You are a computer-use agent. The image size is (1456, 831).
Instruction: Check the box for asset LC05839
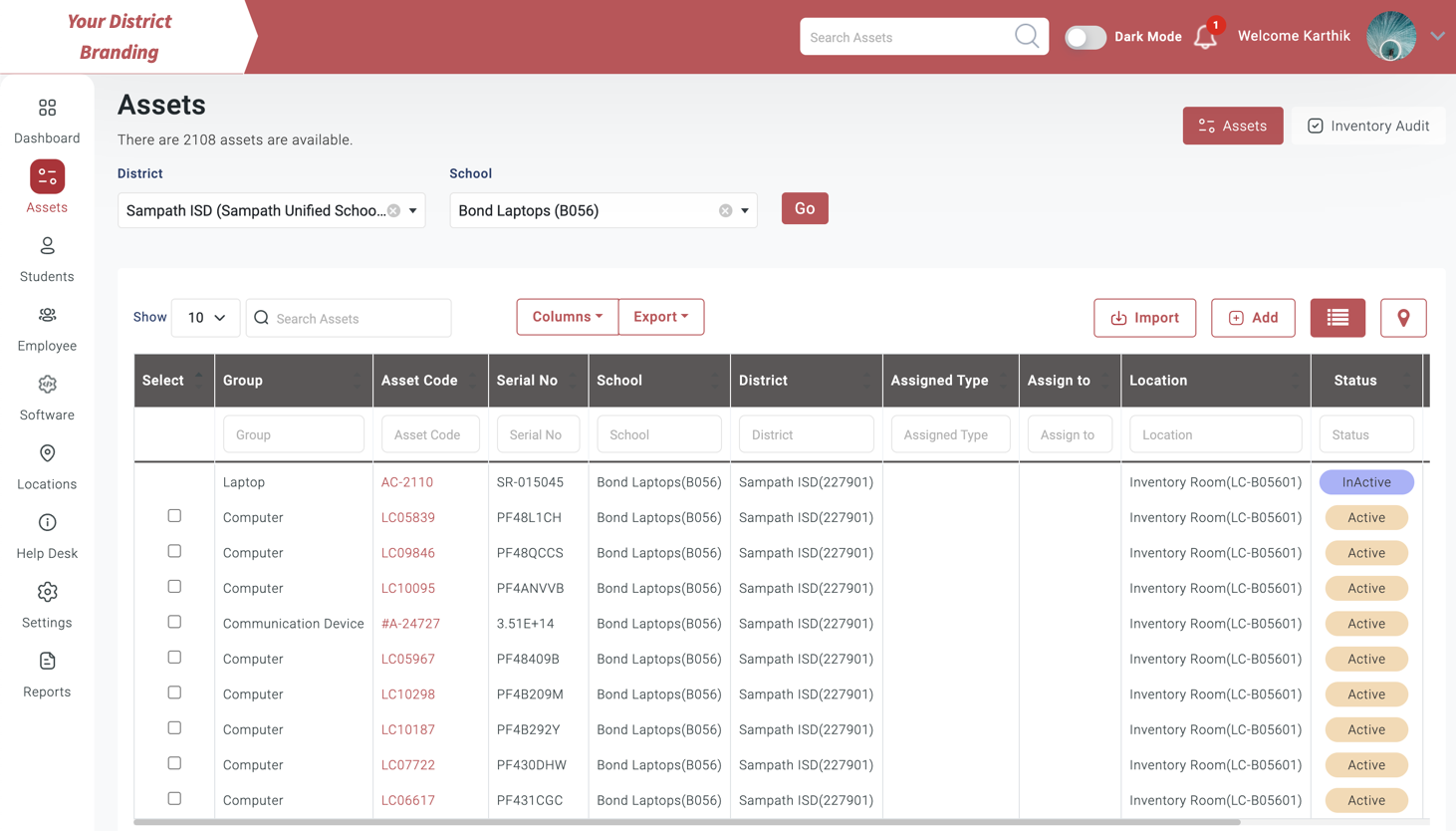(174, 516)
